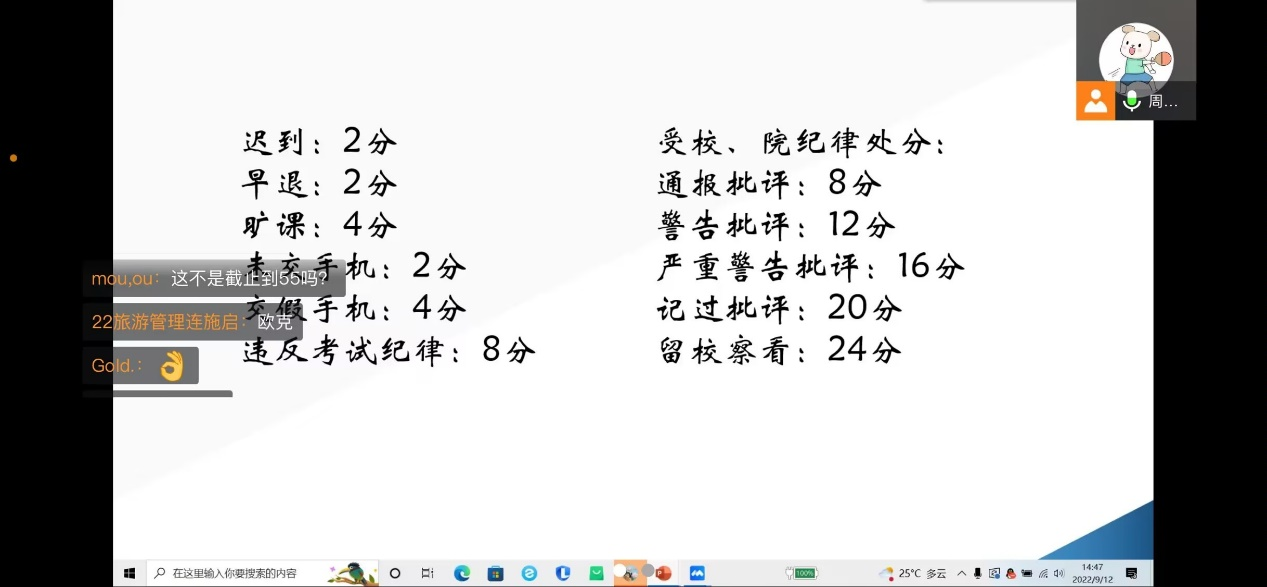Open the Windows Start menu

pyautogui.click(x=129, y=573)
